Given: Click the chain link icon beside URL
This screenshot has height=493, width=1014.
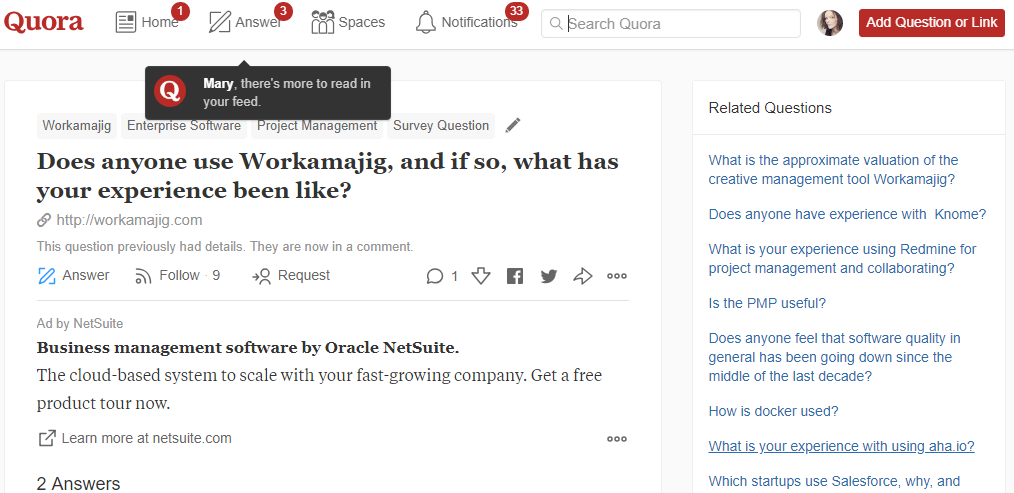Looking at the screenshot, I should (44, 221).
